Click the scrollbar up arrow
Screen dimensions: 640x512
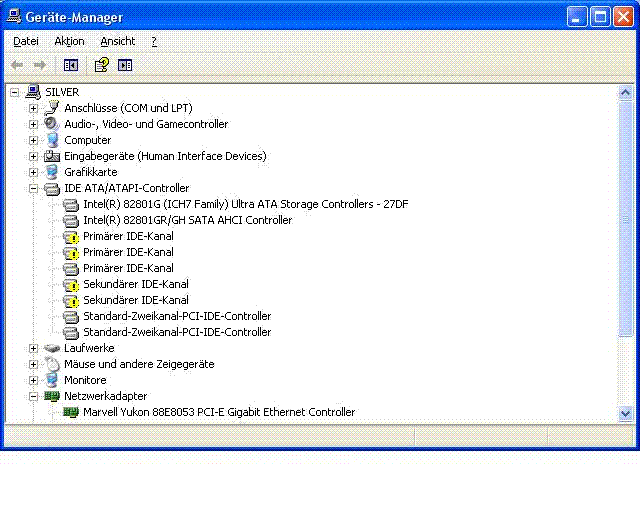[625, 93]
